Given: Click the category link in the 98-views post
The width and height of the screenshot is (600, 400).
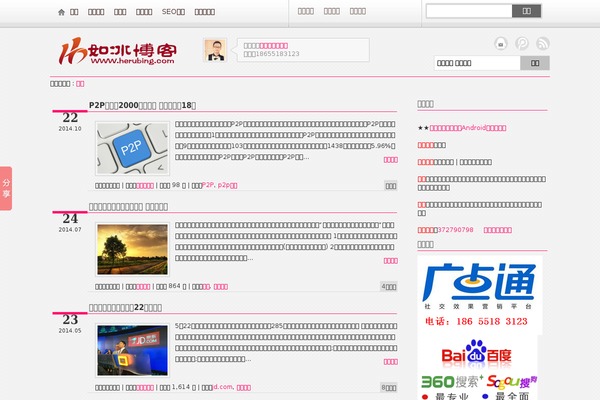Looking at the screenshot, I should pos(145,186).
